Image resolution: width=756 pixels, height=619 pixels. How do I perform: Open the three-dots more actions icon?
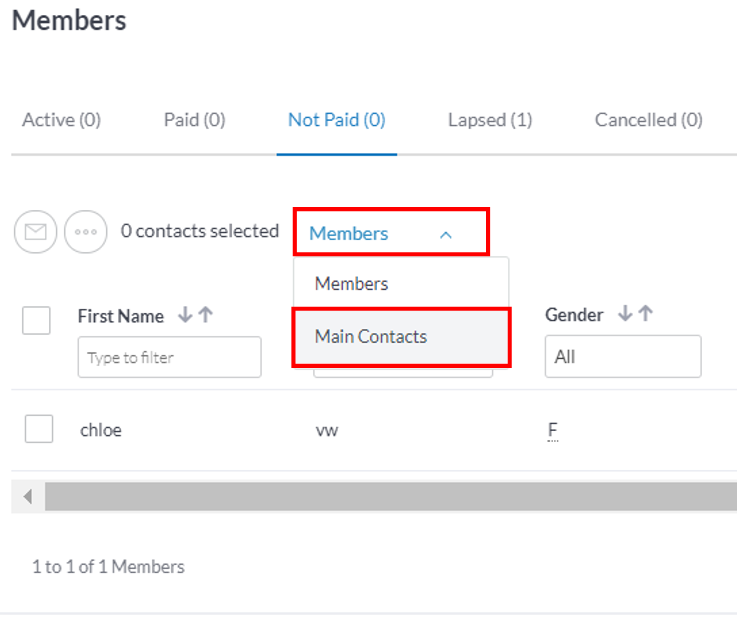tap(86, 231)
